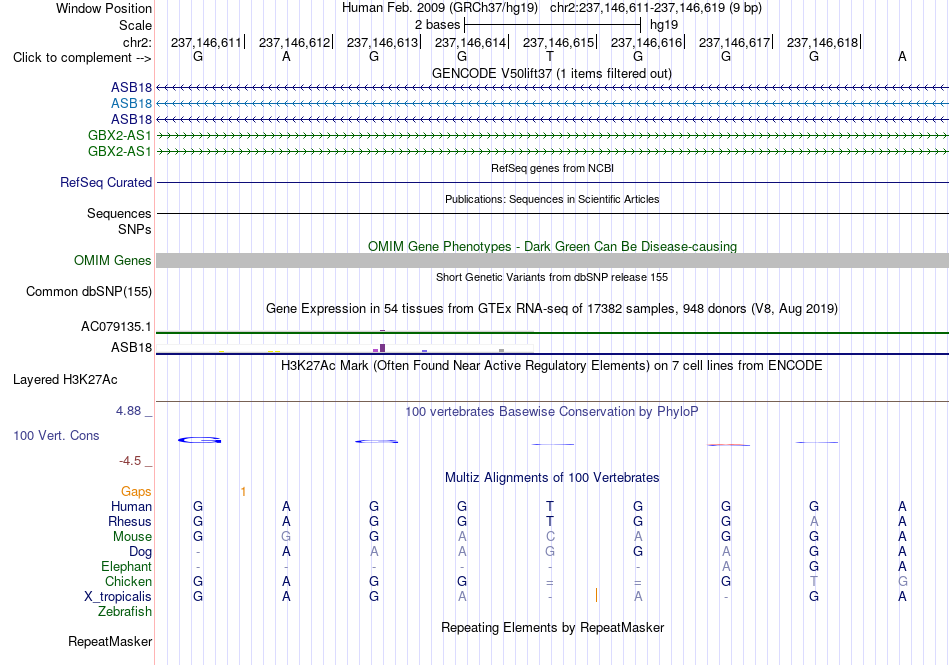This screenshot has height=665, width=950.
Task: Click position label 237,146,615
Action: (x=559, y=42)
